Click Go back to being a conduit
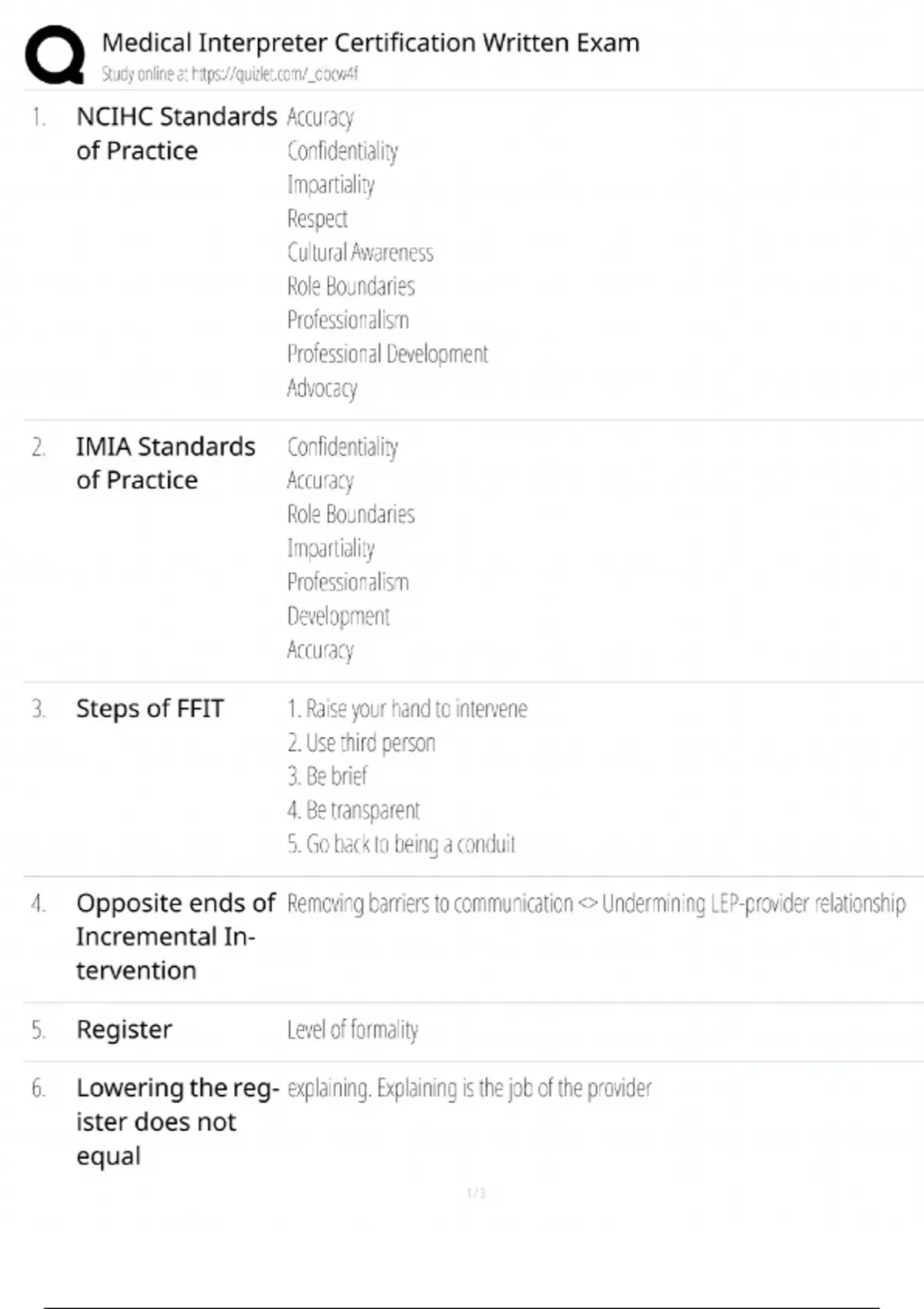 point(401,844)
